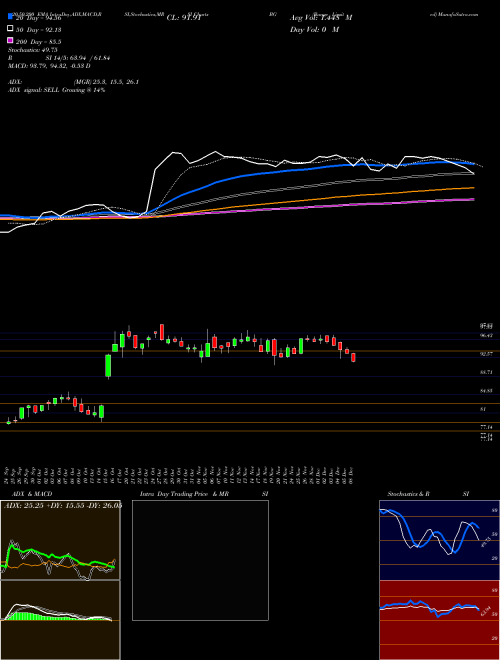Click the white 50 Day EMA legend swatch
Image resolution: width=500 pixels, height=660 pixels.
10,29
